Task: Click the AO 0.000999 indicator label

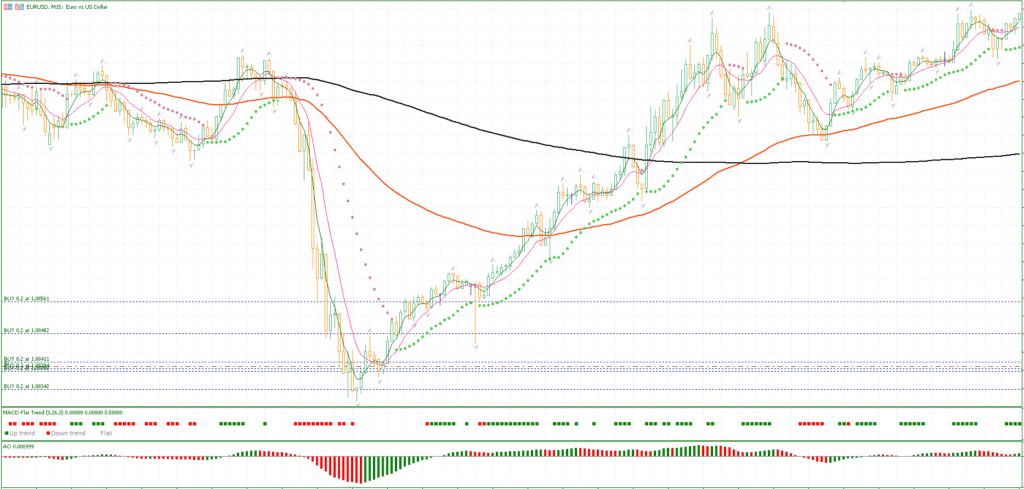Action: coord(20,445)
